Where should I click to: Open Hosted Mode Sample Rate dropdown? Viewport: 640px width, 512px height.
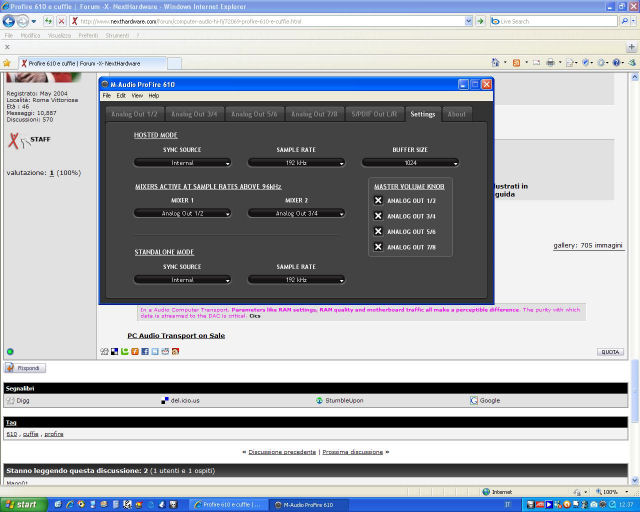pyautogui.click(x=296, y=163)
